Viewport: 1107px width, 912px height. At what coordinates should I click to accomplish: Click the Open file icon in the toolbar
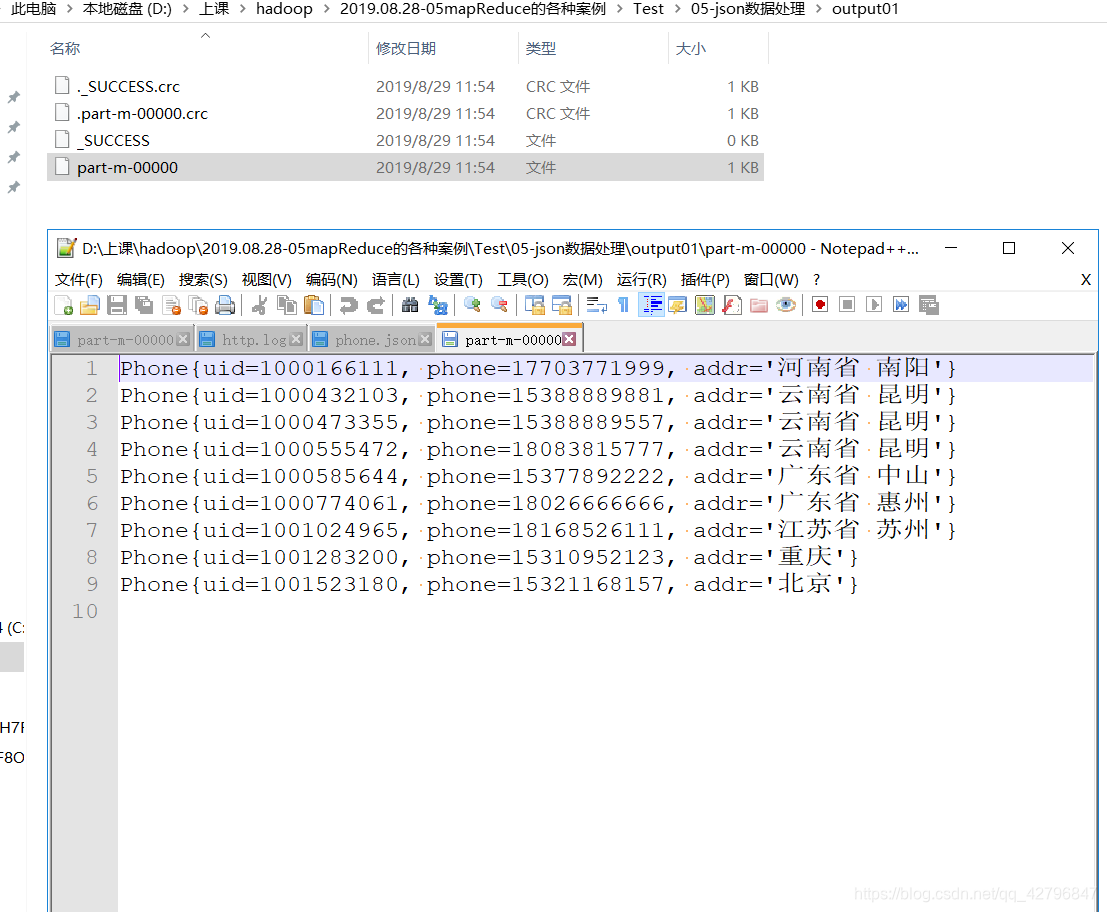(x=90, y=306)
